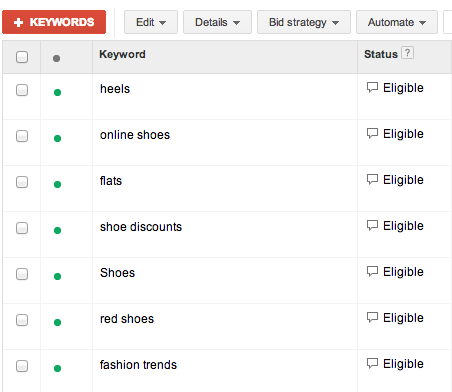Viewport: 452px width, 392px height.
Task: Open the Automate menu
Action: coord(397,22)
